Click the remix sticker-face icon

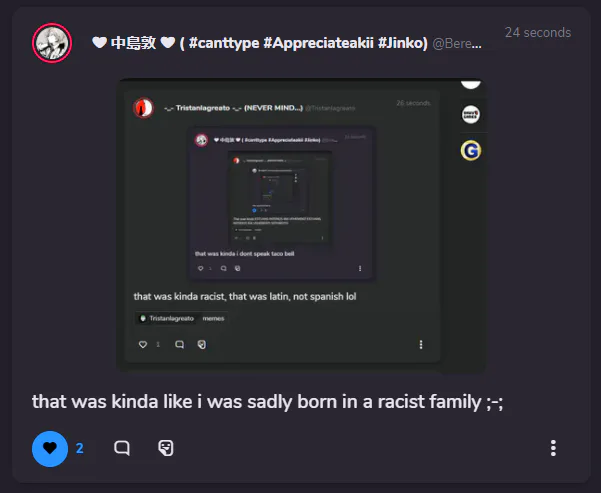click(x=166, y=448)
